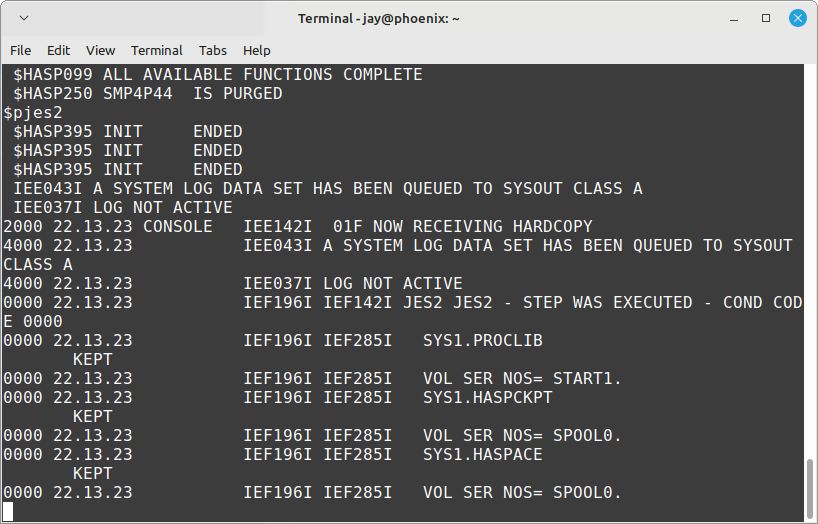The width and height of the screenshot is (818, 524).
Task: Close the Terminal window with blue X
Action: pyautogui.click(x=798, y=18)
